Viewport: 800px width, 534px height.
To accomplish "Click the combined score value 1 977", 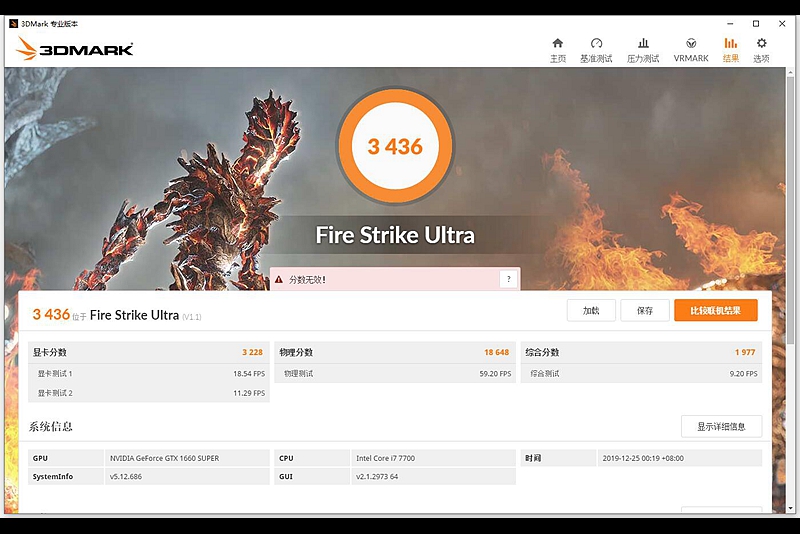I will pyautogui.click(x=745, y=352).
